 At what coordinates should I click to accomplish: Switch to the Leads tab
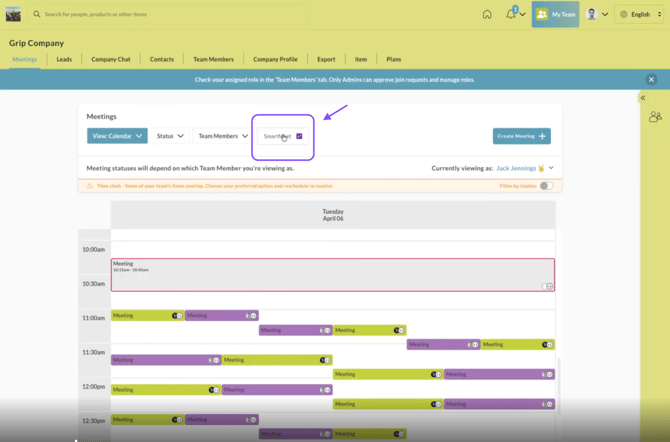[64, 59]
